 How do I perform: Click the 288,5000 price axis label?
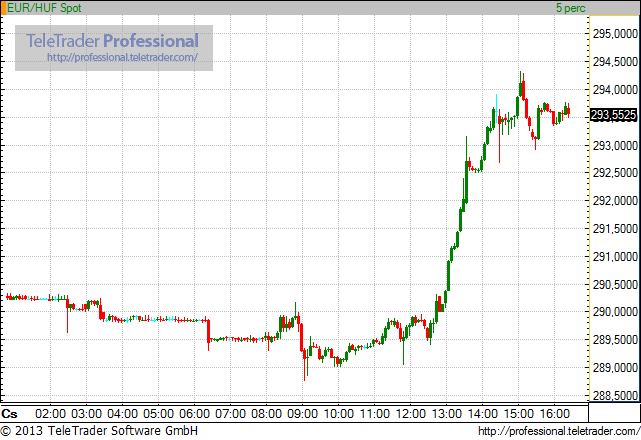tap(615, 395)
